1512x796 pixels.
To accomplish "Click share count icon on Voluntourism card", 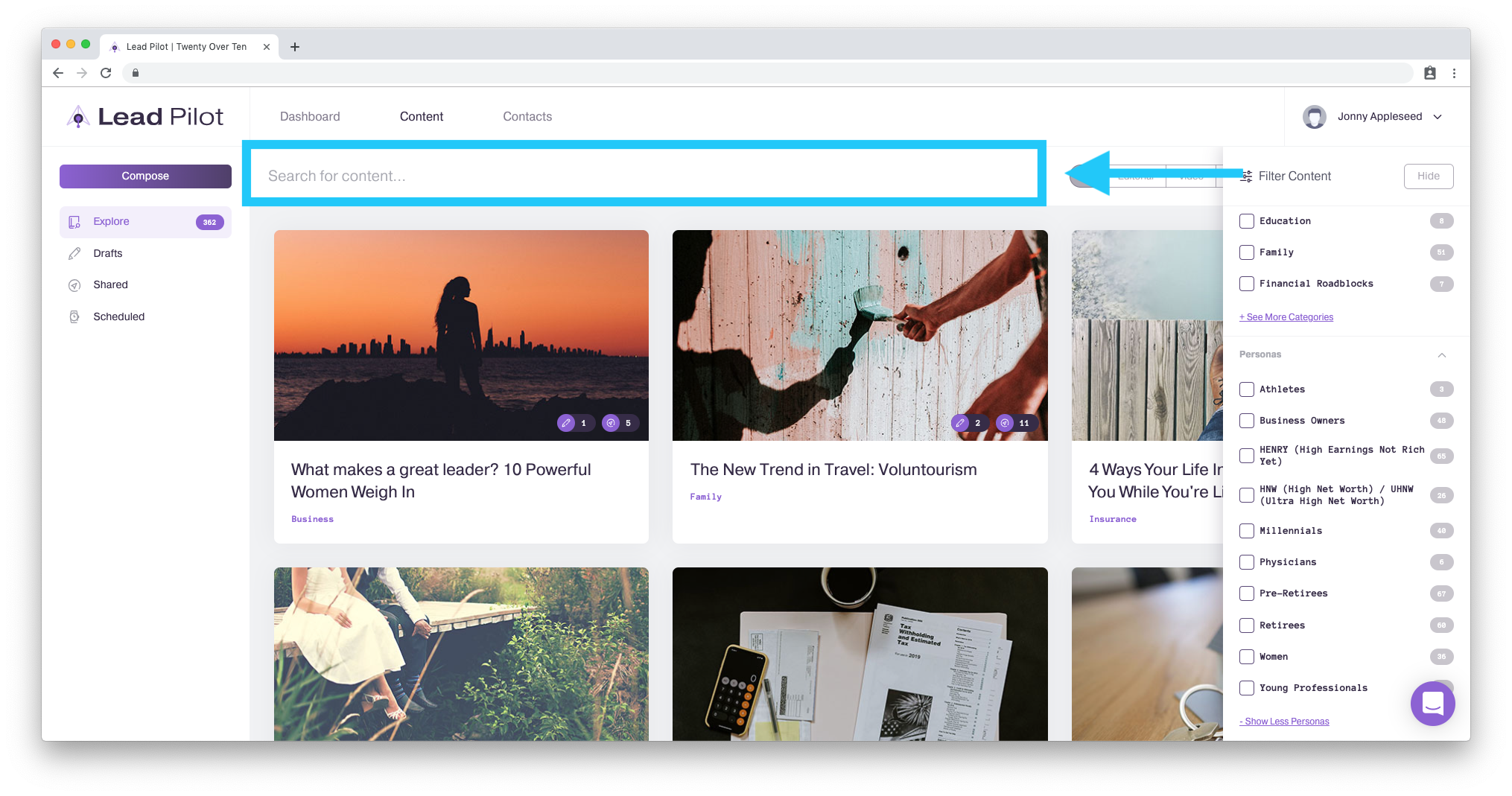I will (x=1005, y=423).
